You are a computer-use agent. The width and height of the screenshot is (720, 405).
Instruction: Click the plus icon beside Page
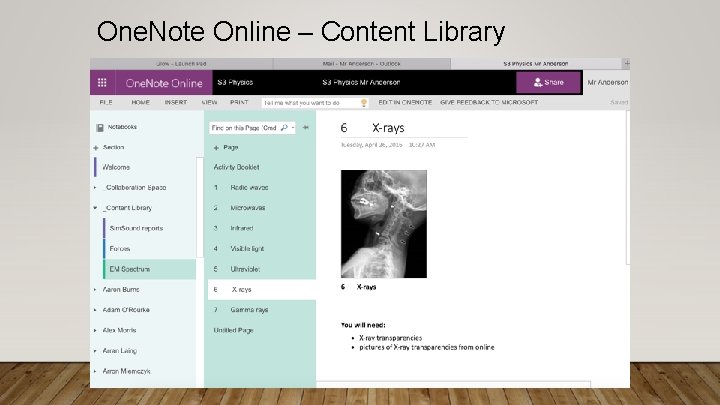pyautogui.click(x=216, y=148)
